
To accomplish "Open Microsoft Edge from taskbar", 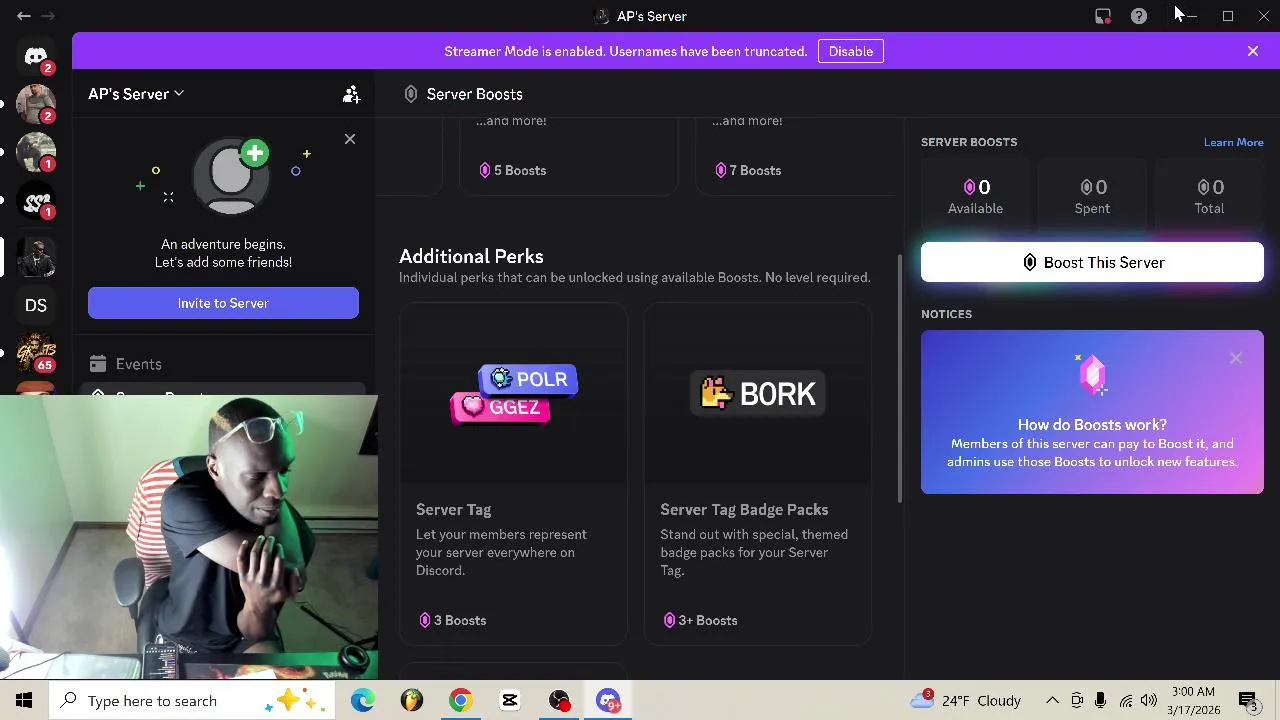I will (x=362, y=700).
